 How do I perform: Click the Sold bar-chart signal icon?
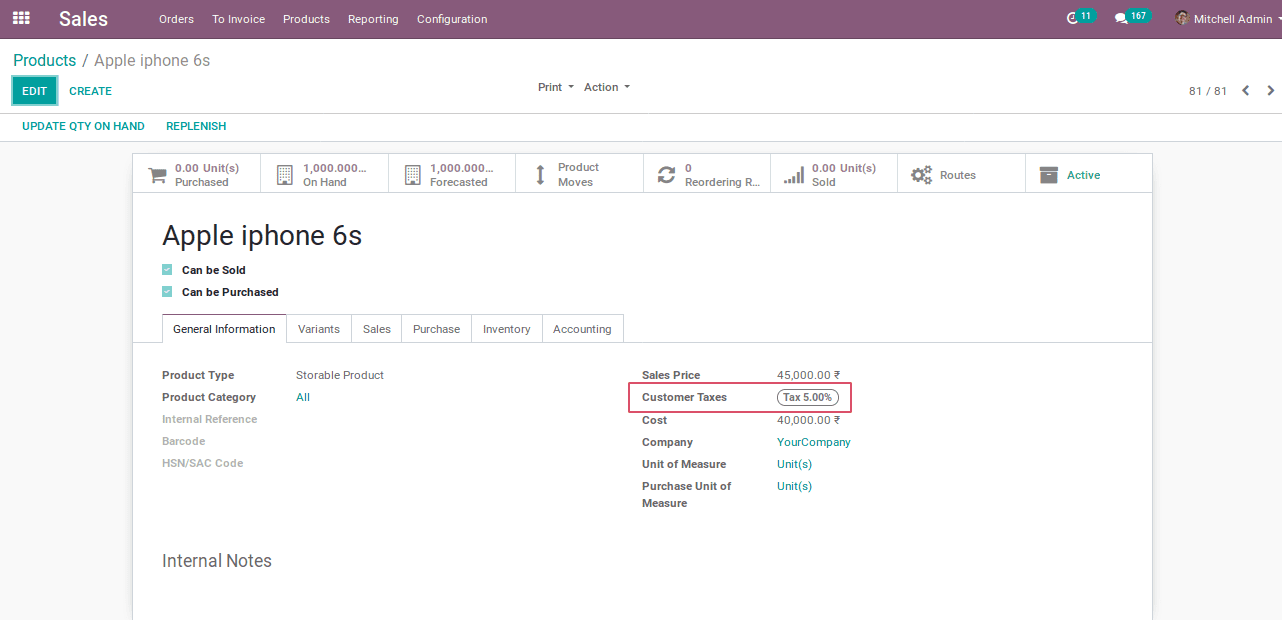(794, 175)
